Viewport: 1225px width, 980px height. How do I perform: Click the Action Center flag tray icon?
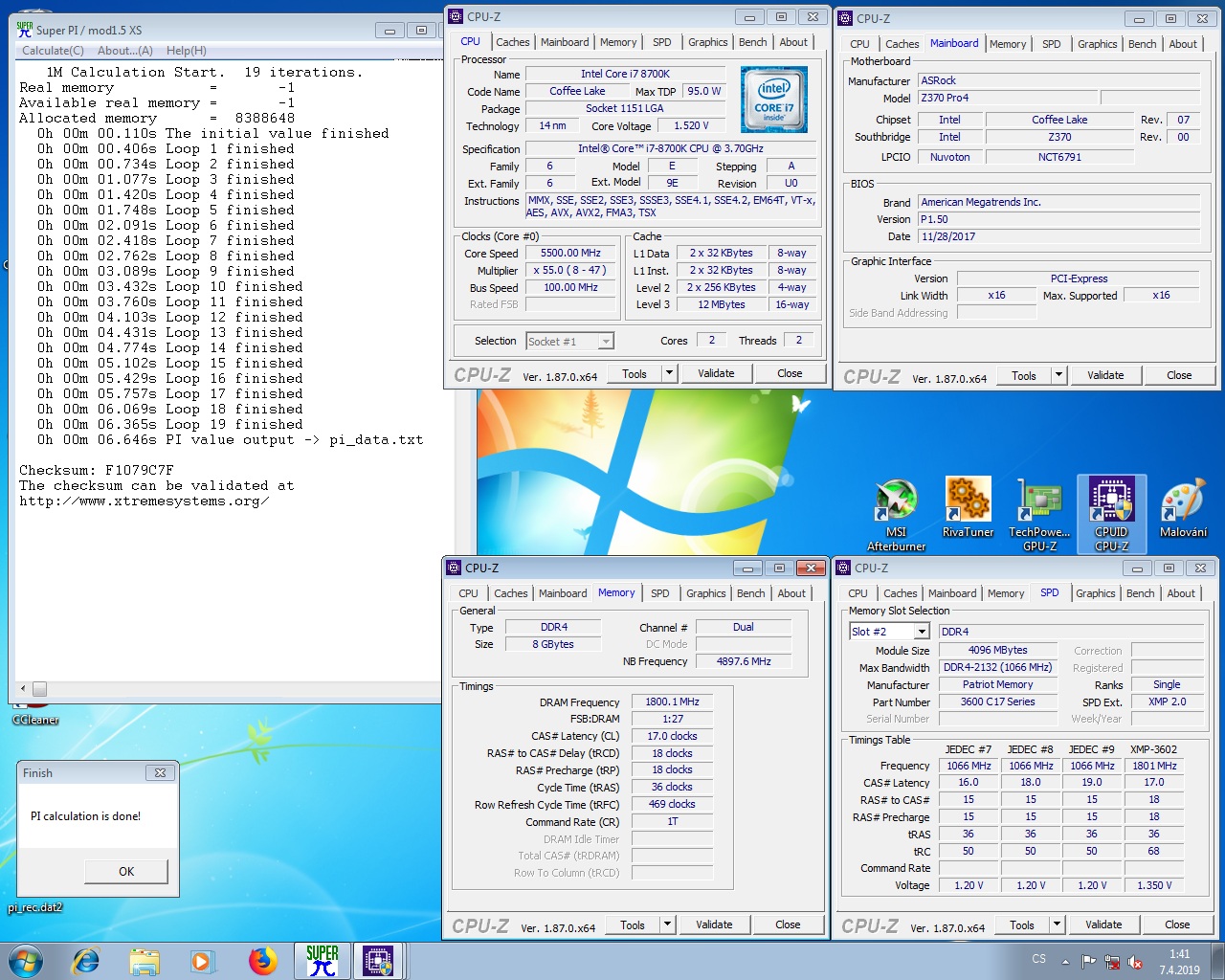(1089, 961)
